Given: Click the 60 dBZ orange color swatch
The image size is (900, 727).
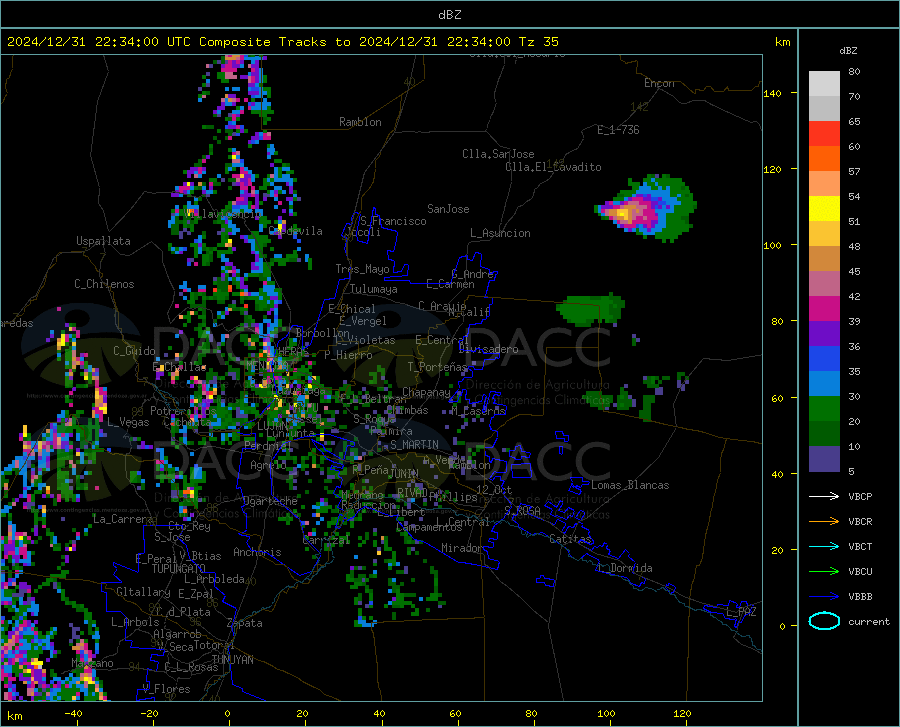Looking at the screenshot, I should [824, 159].
